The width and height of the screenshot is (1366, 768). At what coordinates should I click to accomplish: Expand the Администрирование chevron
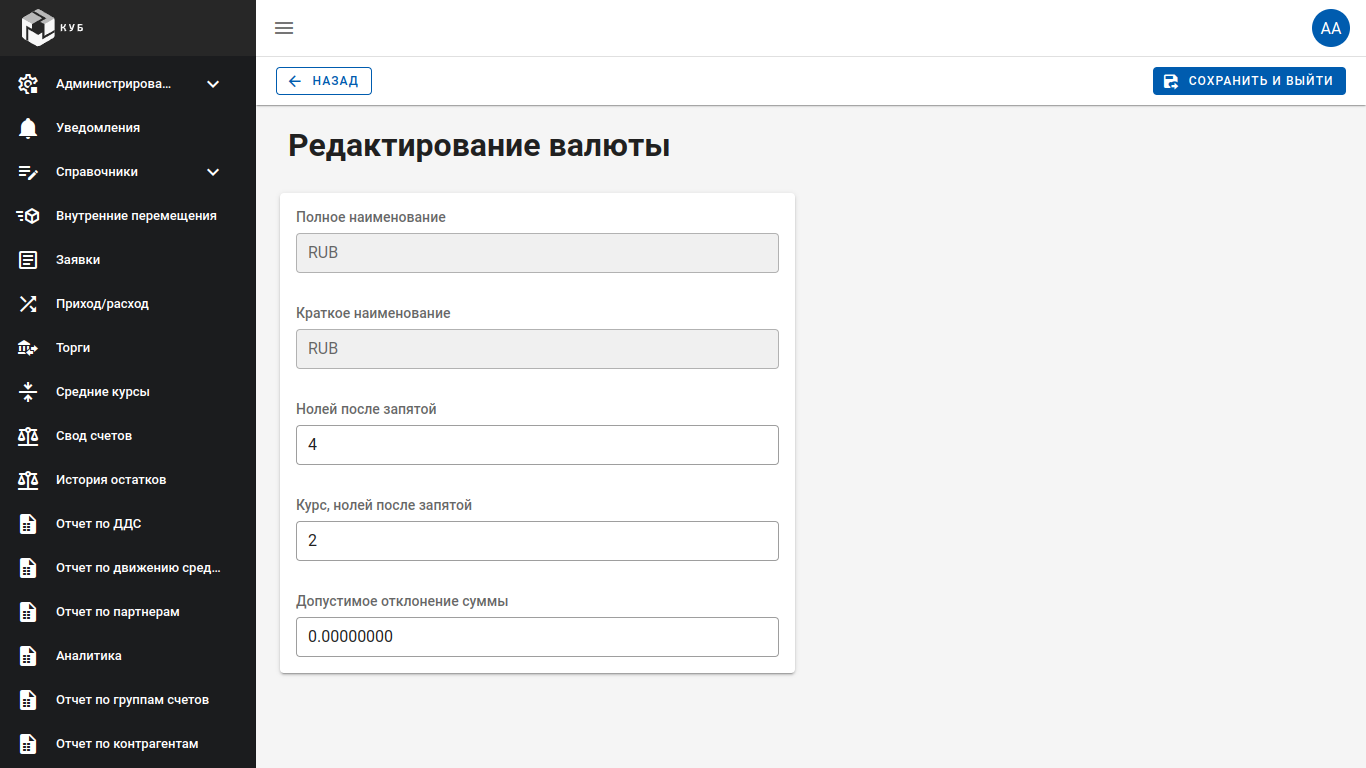(x=213, y=84)
